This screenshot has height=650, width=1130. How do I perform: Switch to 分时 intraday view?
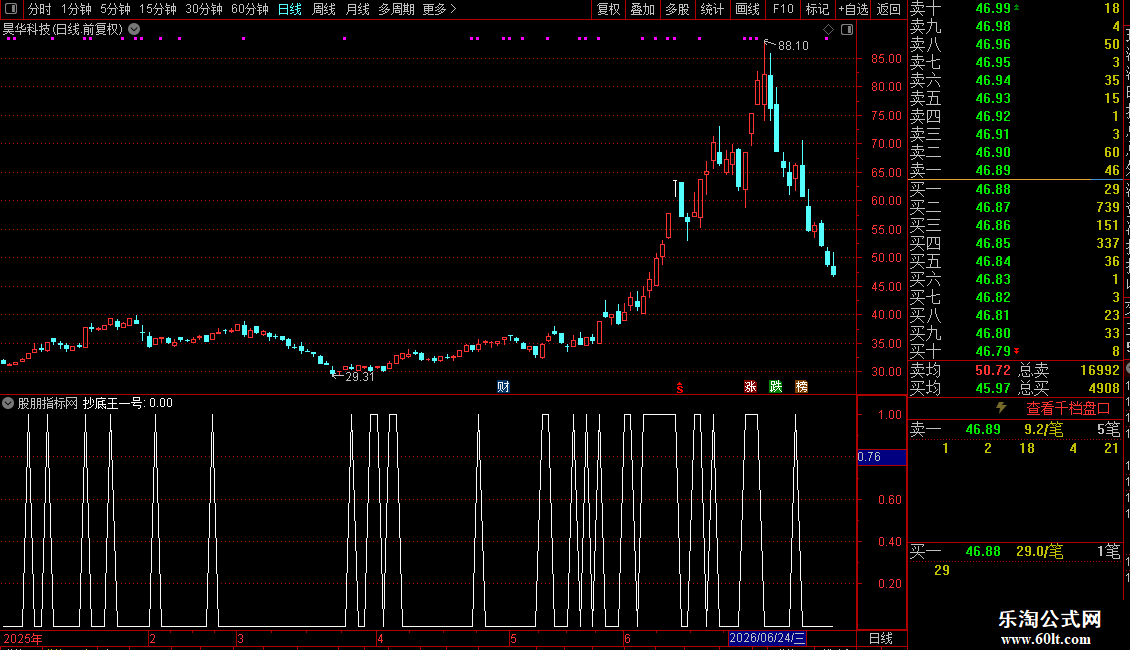click(40, 9)
